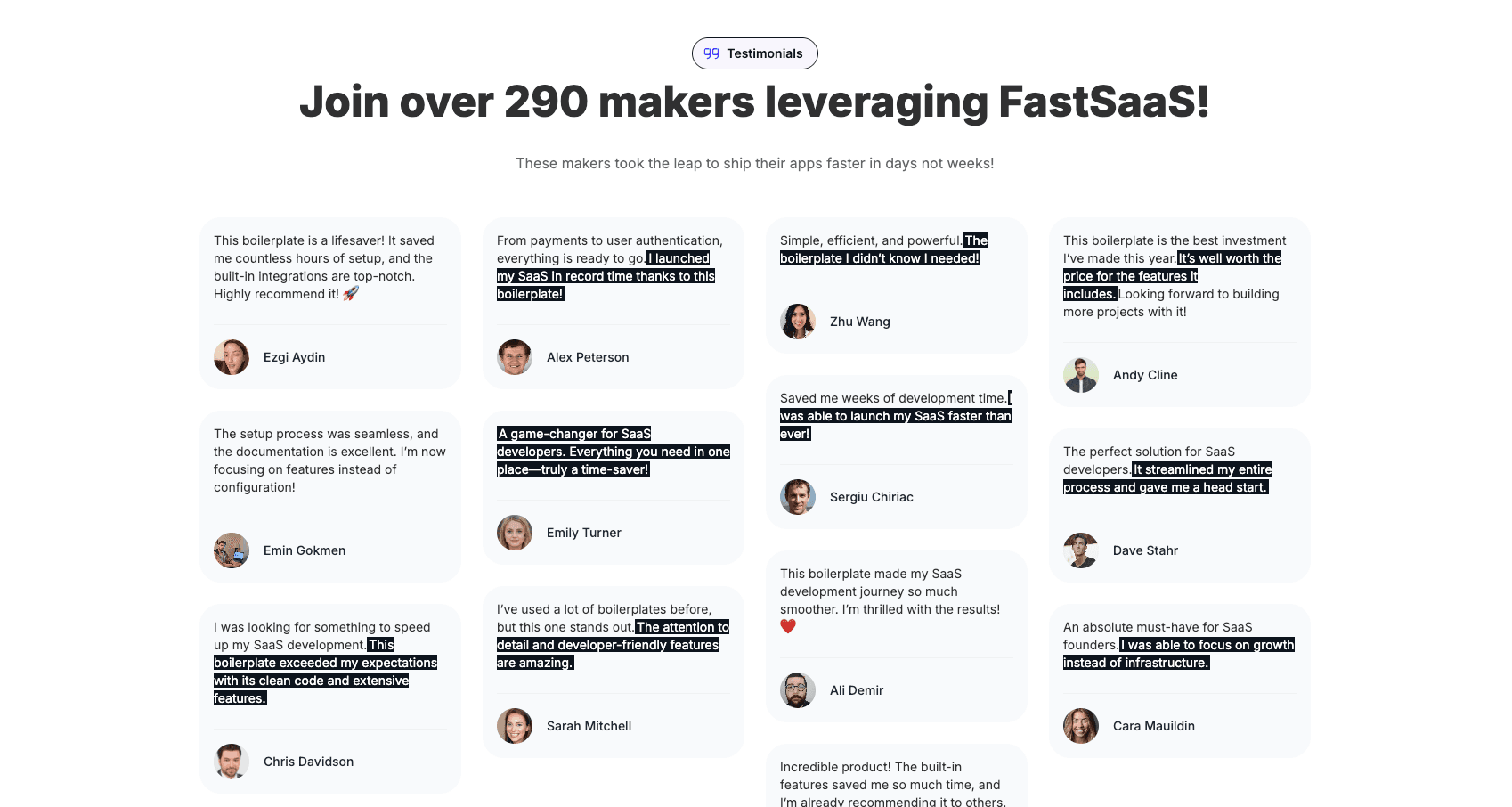Click Emin Gokmen's avatar
This screenshot has width=1512, height=807.
(232, 550)
